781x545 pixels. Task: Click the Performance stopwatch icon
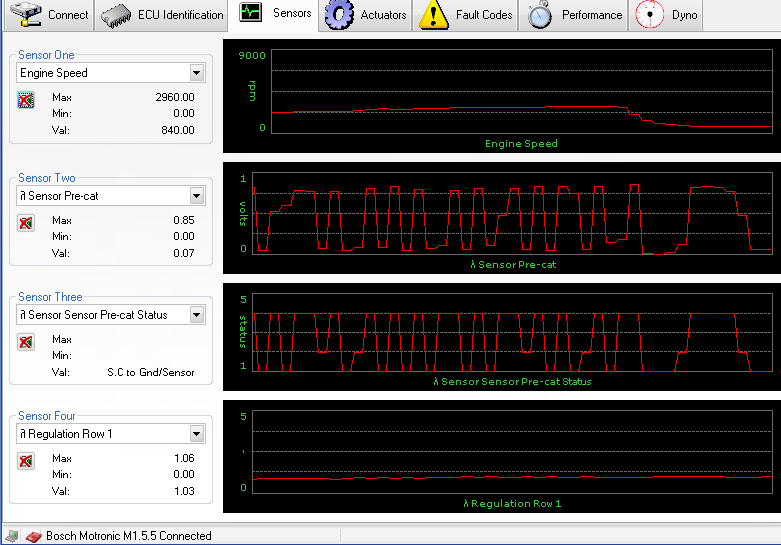point(541,14)
